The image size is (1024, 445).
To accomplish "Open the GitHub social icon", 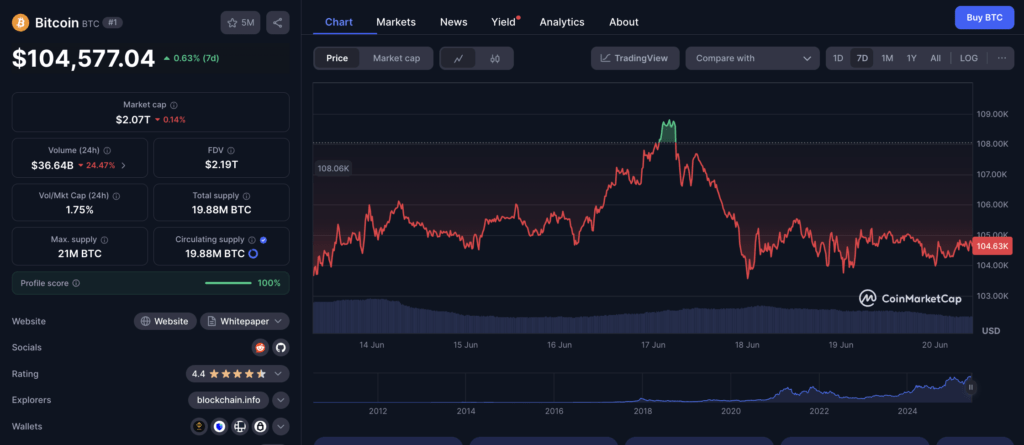I will pos(281,347).
